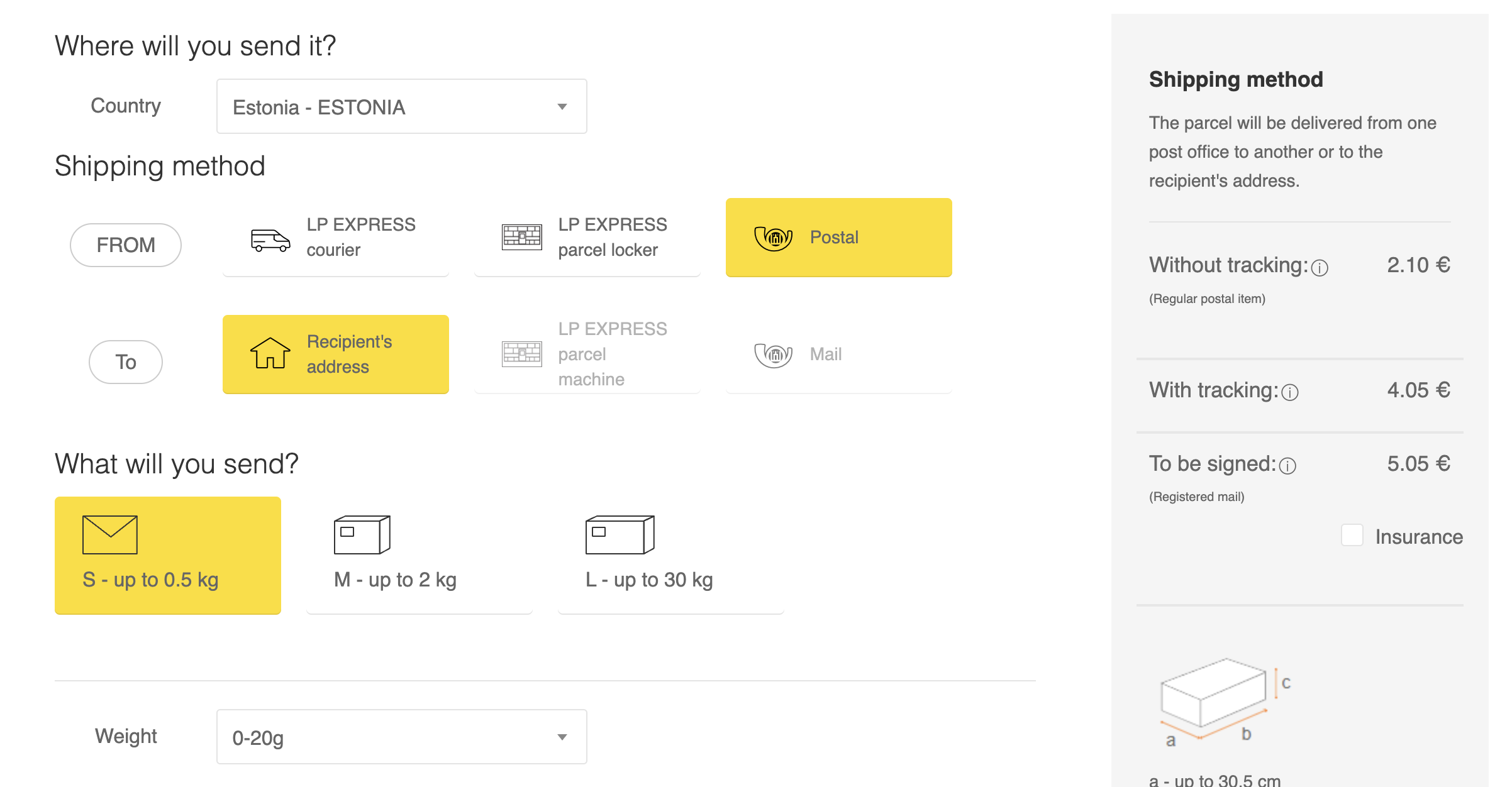Click the Country dropdown arrow

(x=562, y=107)
